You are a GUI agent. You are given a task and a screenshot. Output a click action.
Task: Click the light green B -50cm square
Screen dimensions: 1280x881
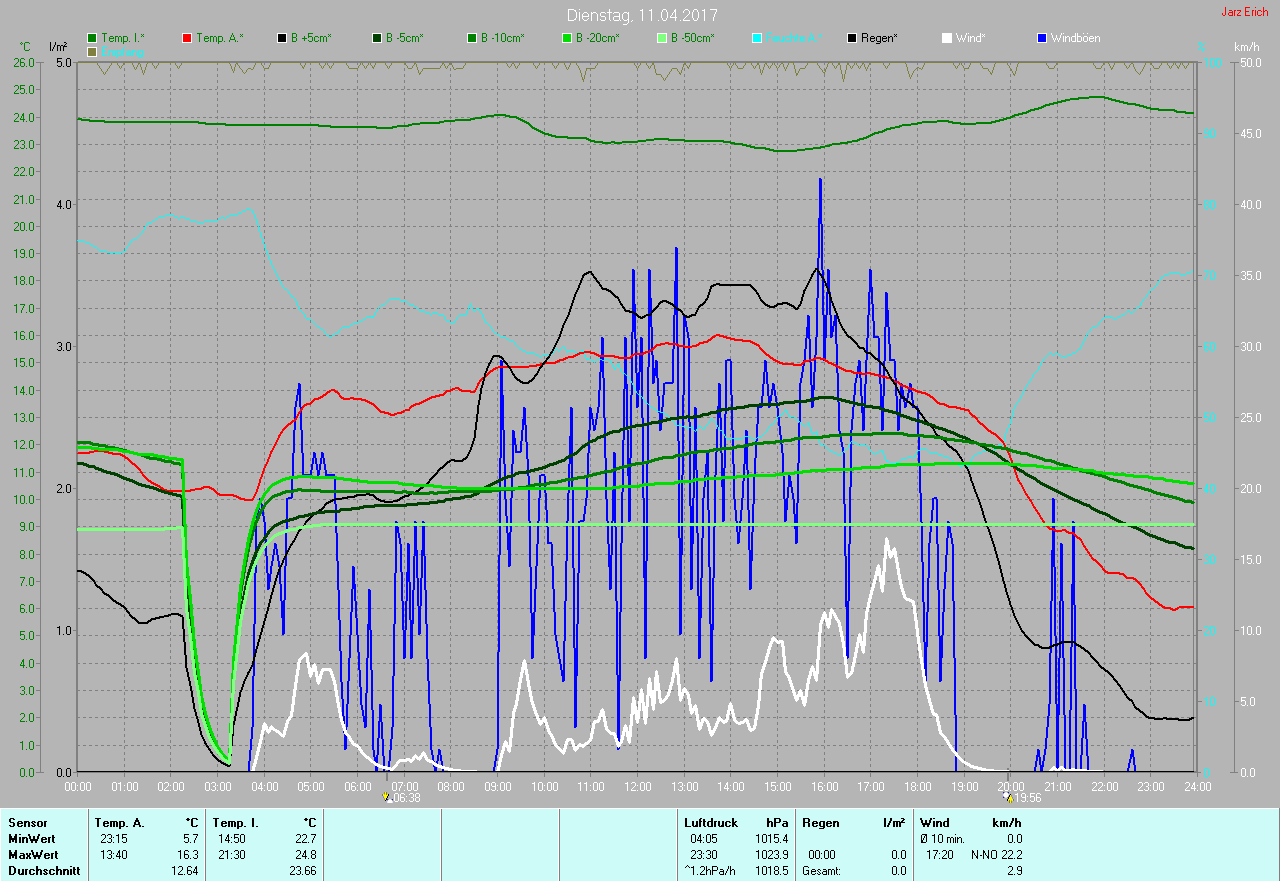661,38
